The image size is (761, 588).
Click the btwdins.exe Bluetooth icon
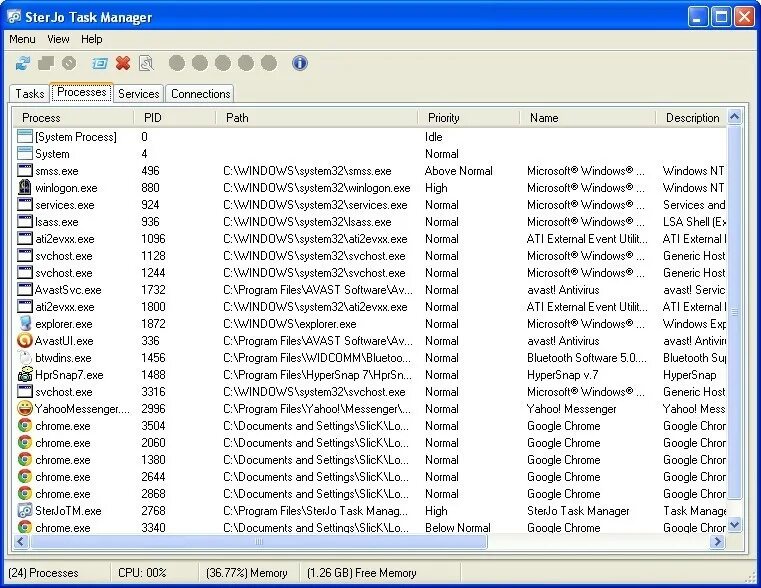point(25,358)
